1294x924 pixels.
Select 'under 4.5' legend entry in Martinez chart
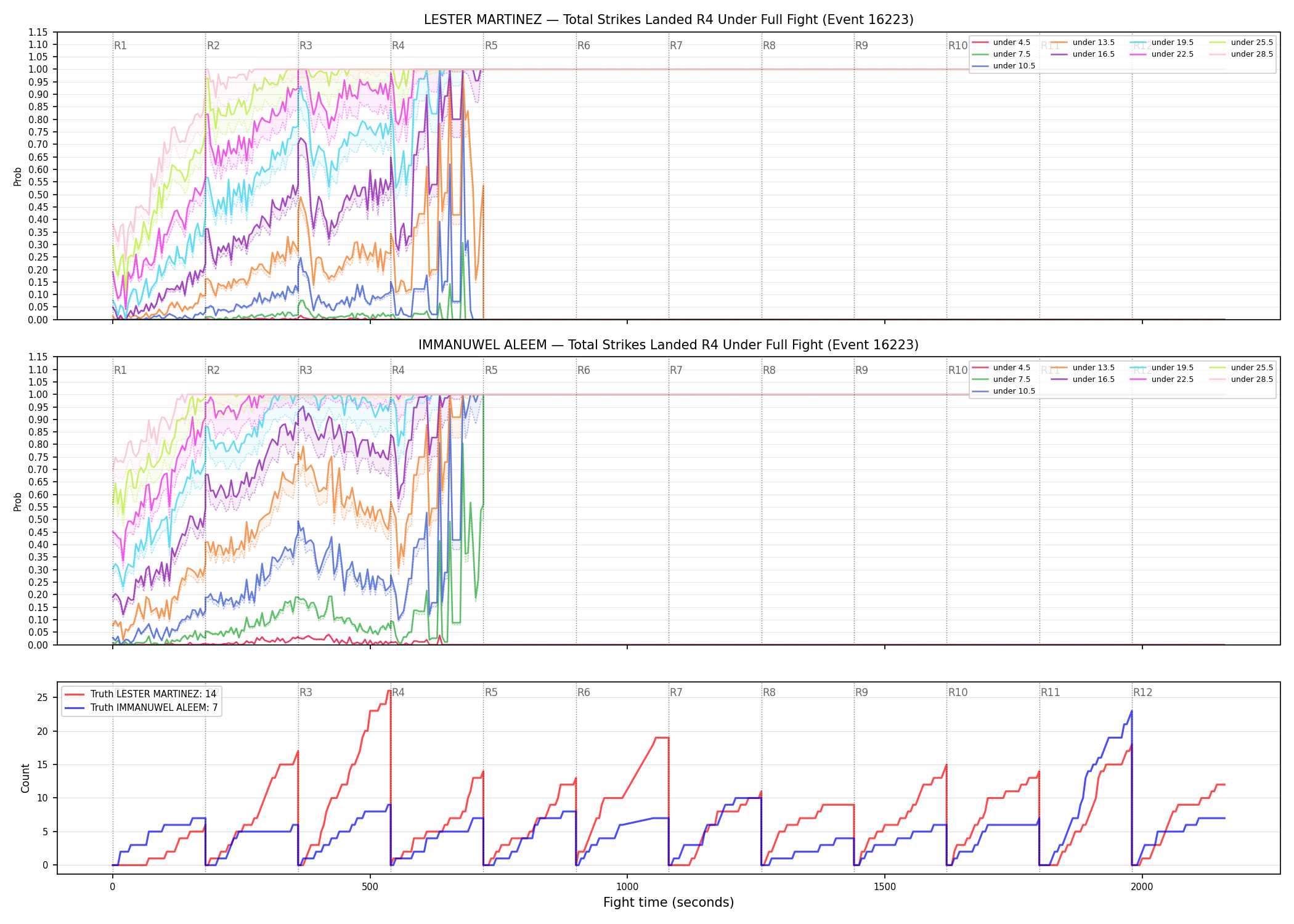tap(1001, 43)
